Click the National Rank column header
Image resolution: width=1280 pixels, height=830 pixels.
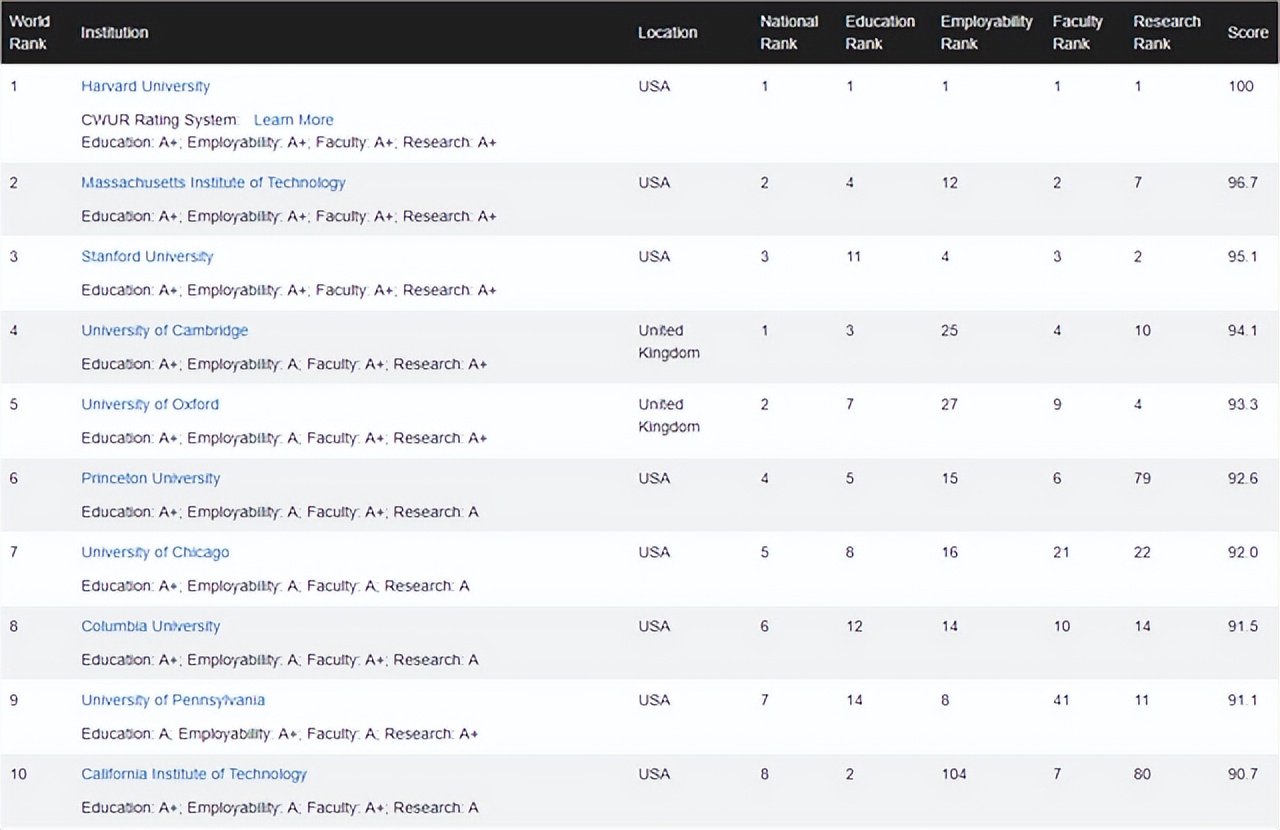click(788, 33)
